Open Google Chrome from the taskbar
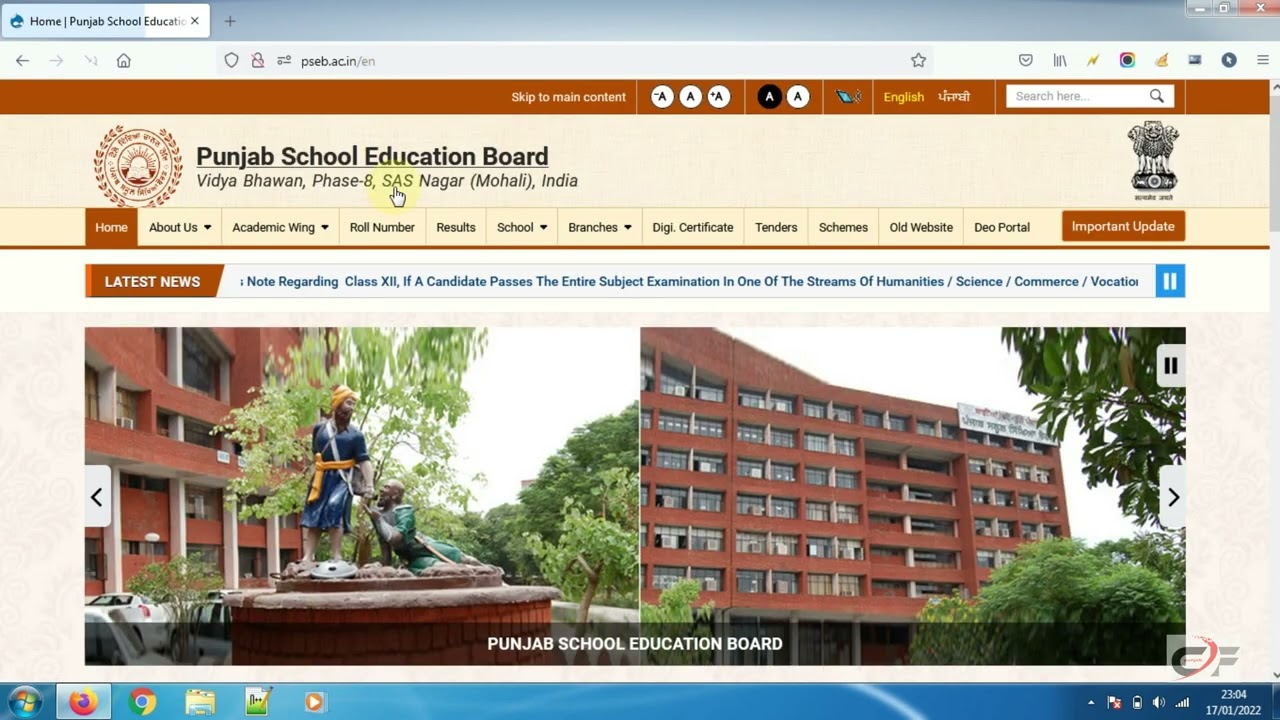The image size is (1280, 720). (x=142, y=702)
